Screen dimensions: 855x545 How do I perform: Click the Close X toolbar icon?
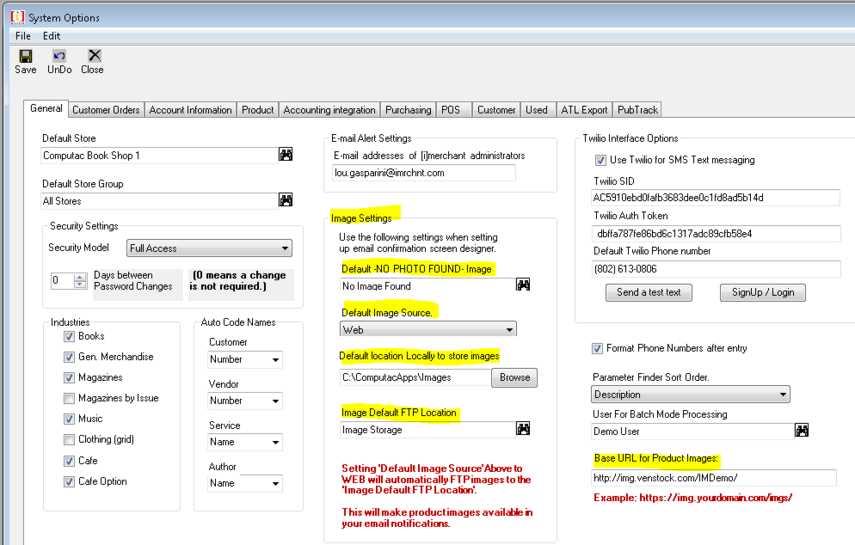95,55
